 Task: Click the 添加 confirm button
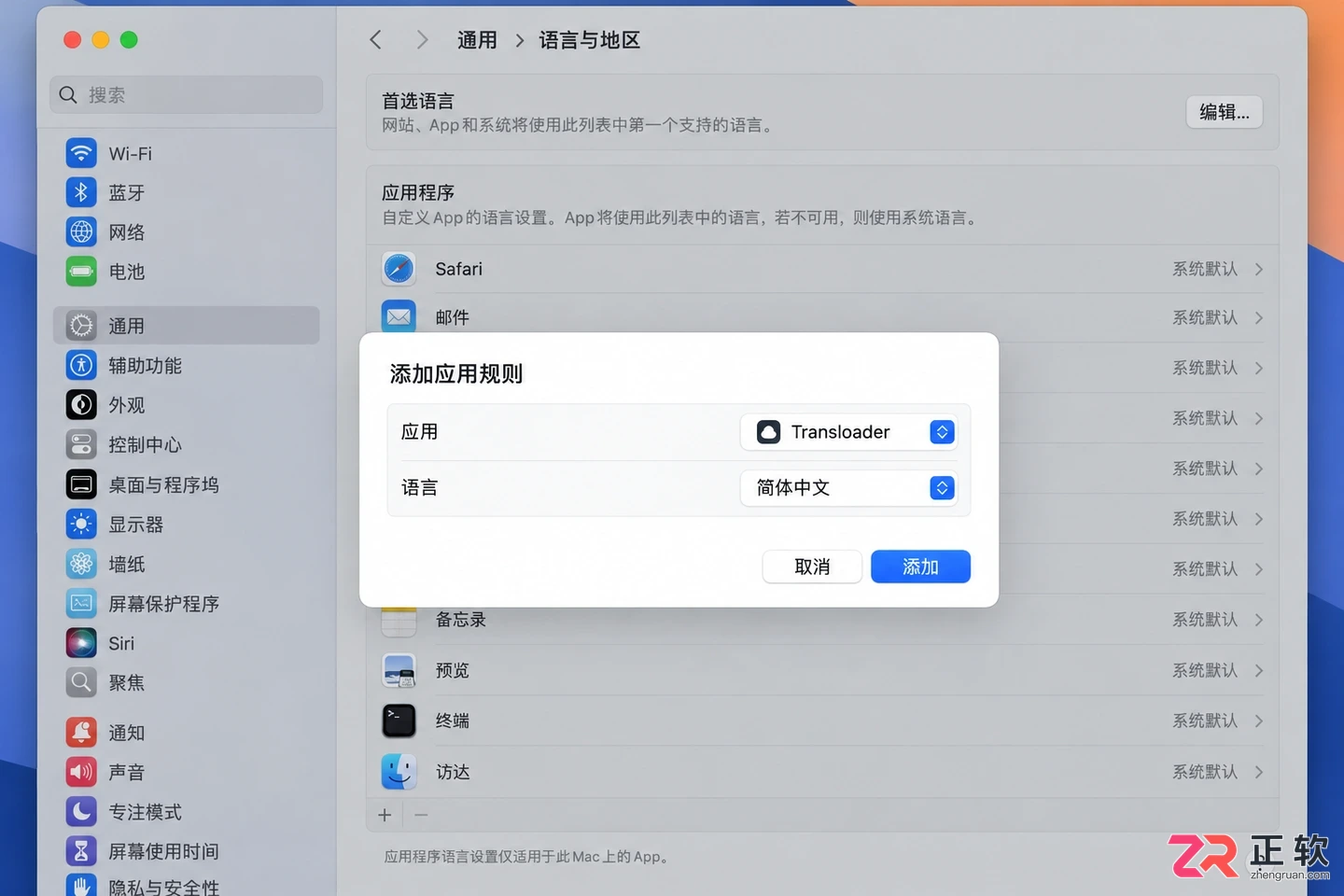(x=920, y=567)
